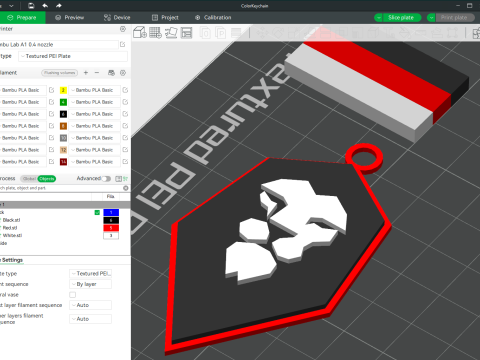The width and height of the screenshot is (480, 360).
Task: Enable the spiral vase checkbox
Action: coord(72,295)
